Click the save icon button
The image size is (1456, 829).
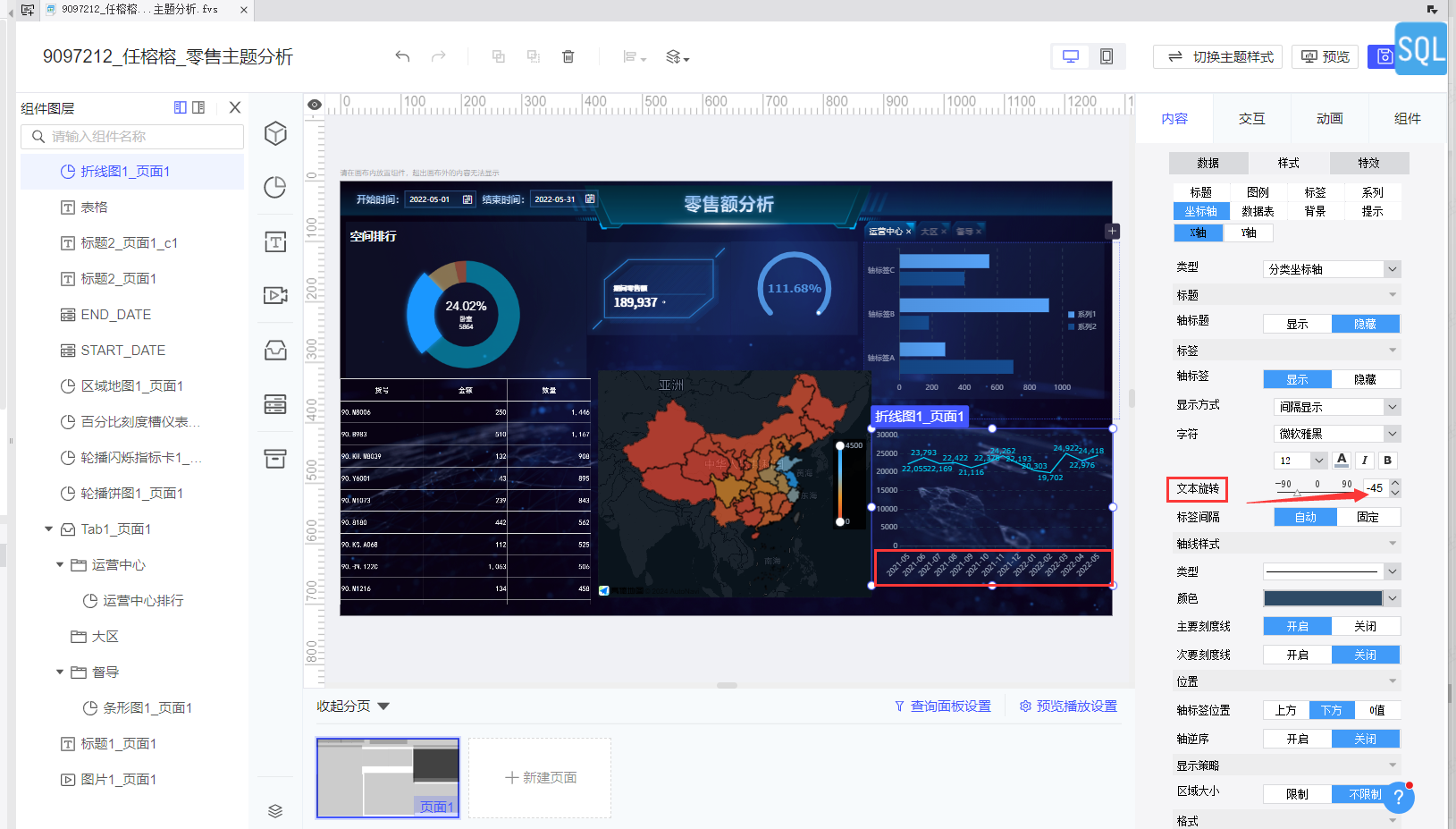tap(1384, 56)
